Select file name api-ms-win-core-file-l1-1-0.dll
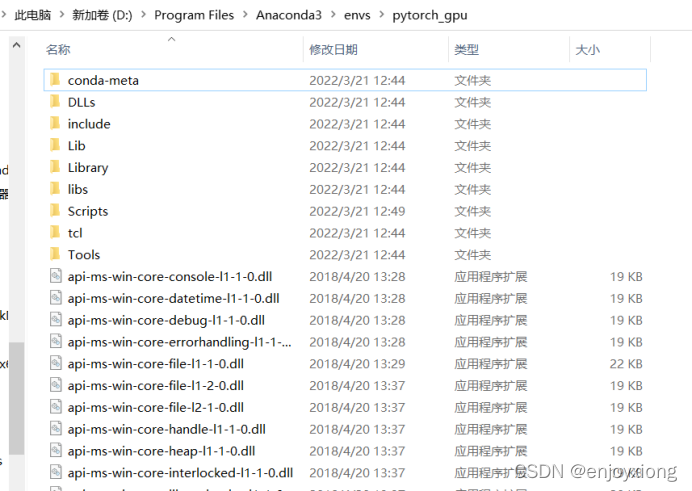This screenshot has width=692, height=491. tap(156, 364)
